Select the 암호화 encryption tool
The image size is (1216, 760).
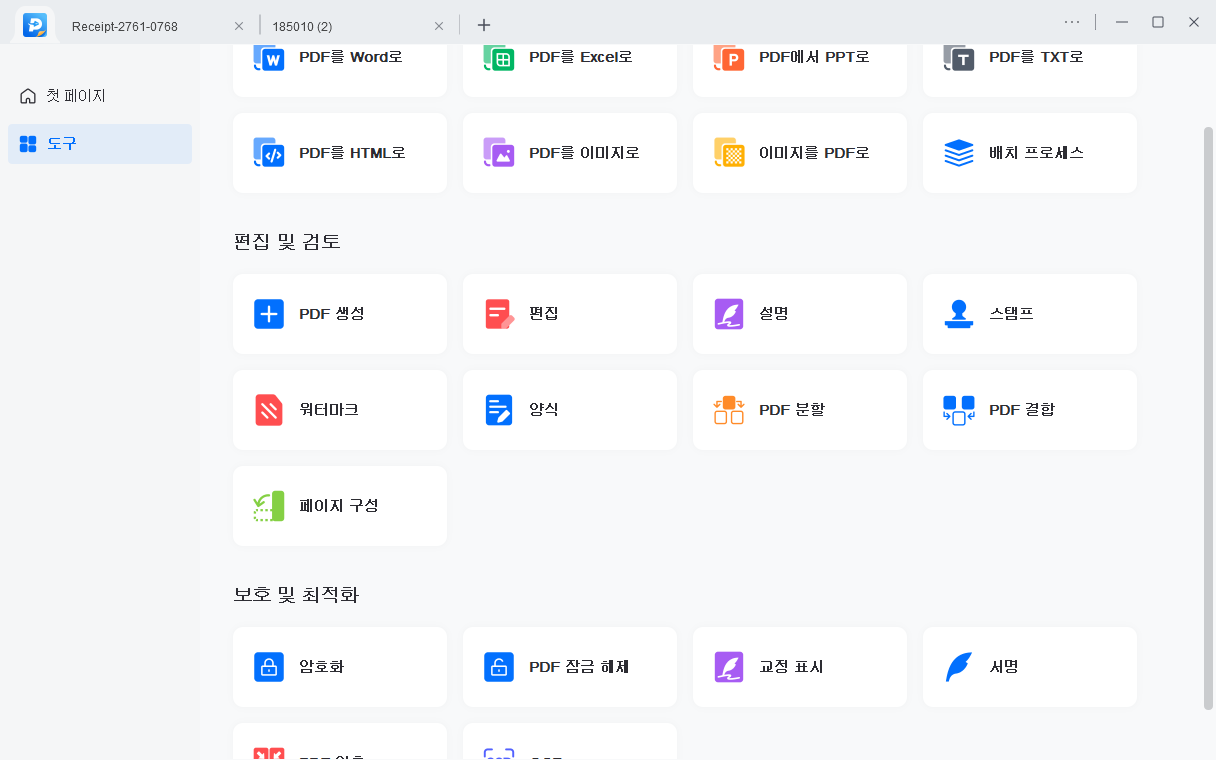(x=340, y=666)
